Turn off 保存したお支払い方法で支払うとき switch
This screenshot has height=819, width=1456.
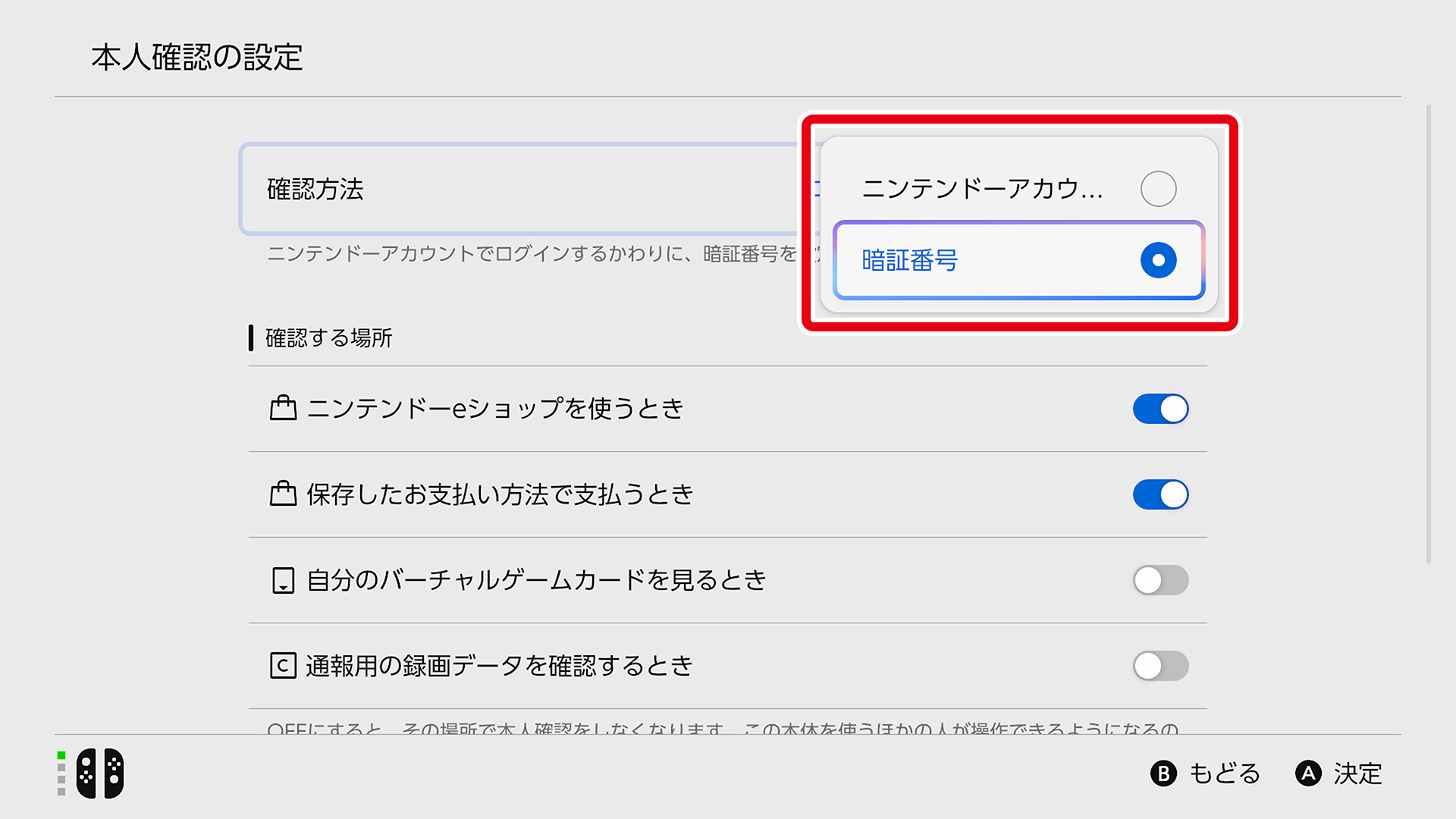1160,494
